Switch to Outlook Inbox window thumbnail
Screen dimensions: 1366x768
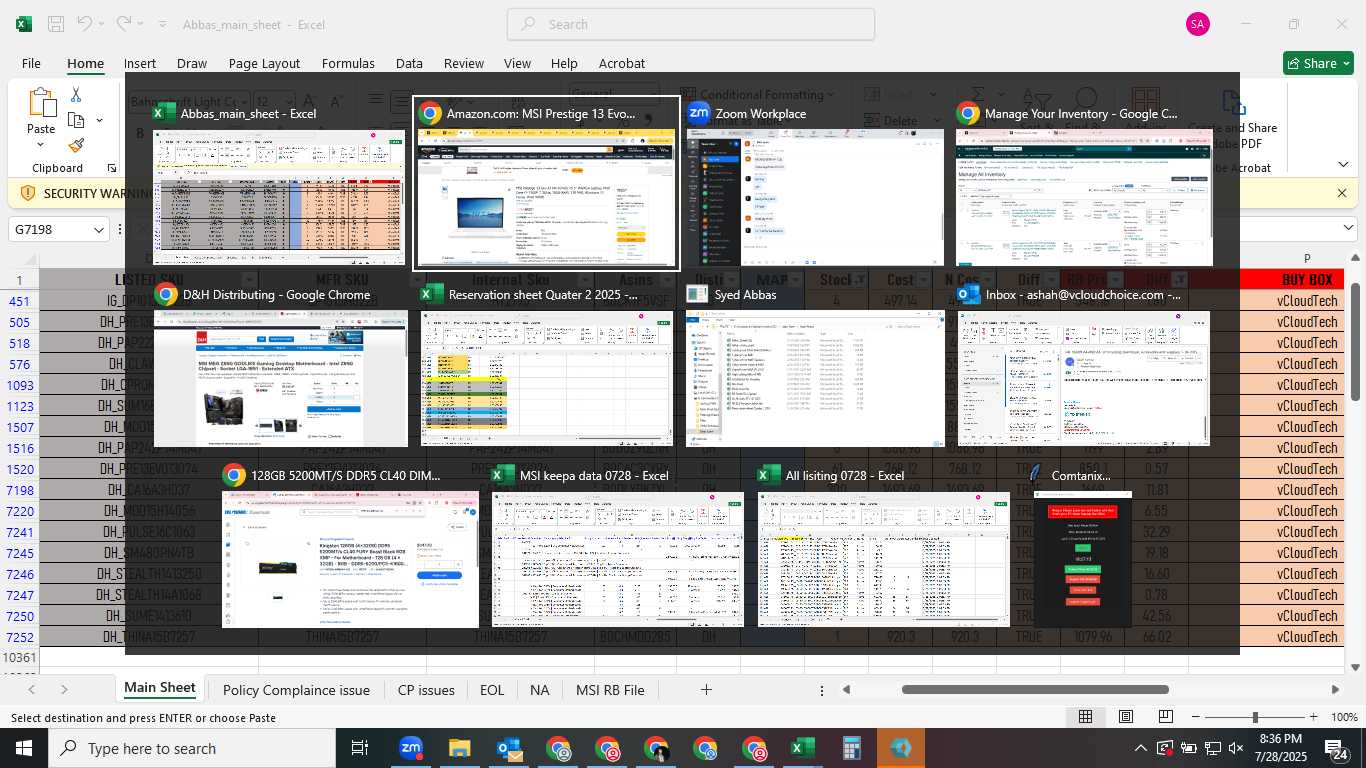click(x=1084, y=364)
